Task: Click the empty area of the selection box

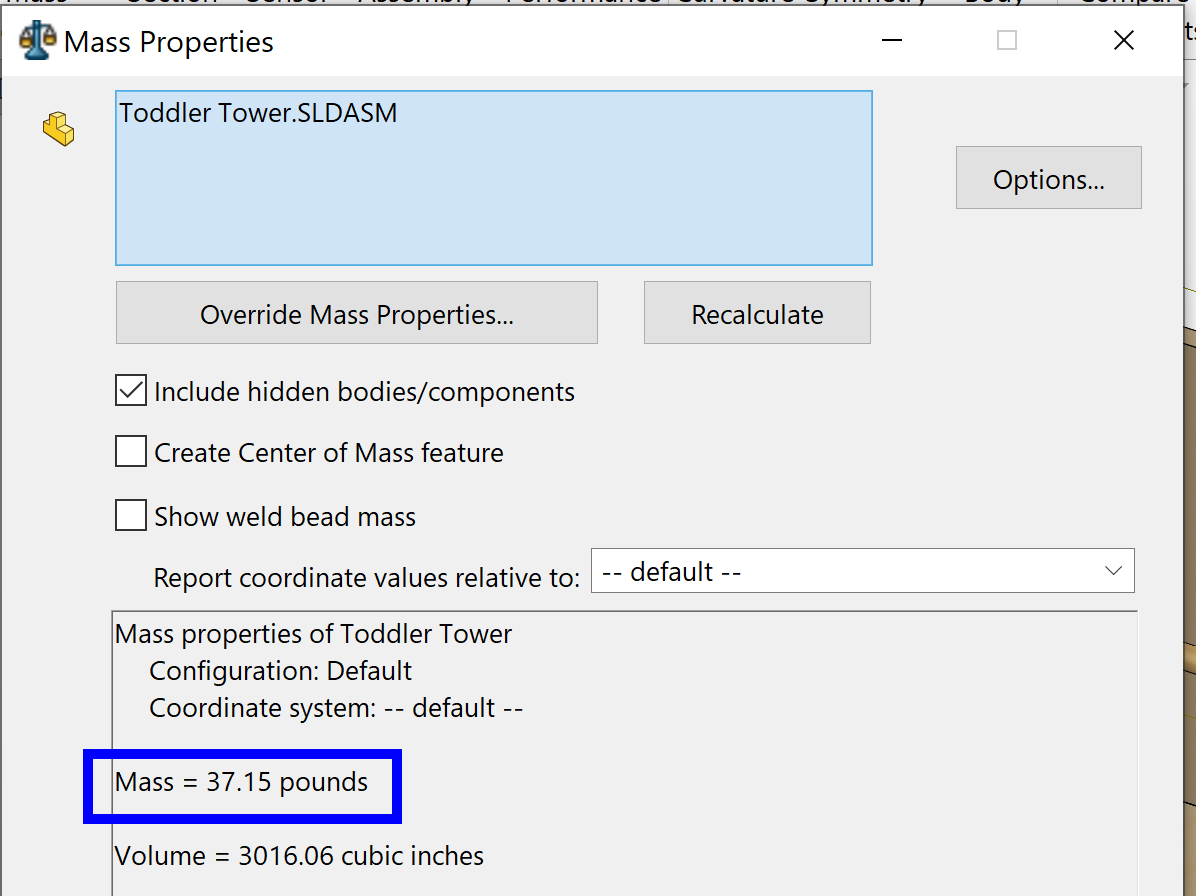Action: pos(493,200)
